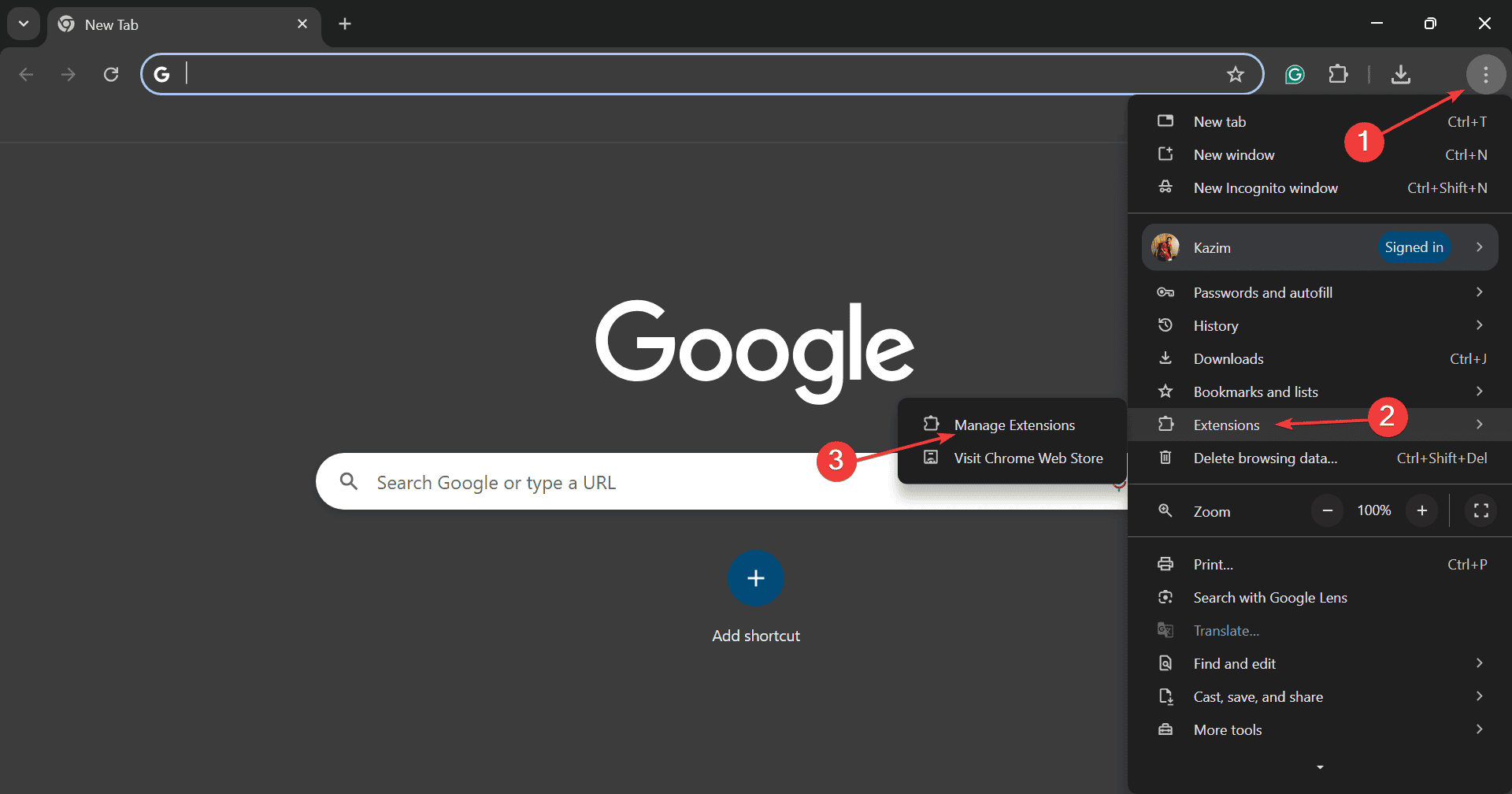Expand the History submenu
1512x794 pixels.
[1321, 325]
